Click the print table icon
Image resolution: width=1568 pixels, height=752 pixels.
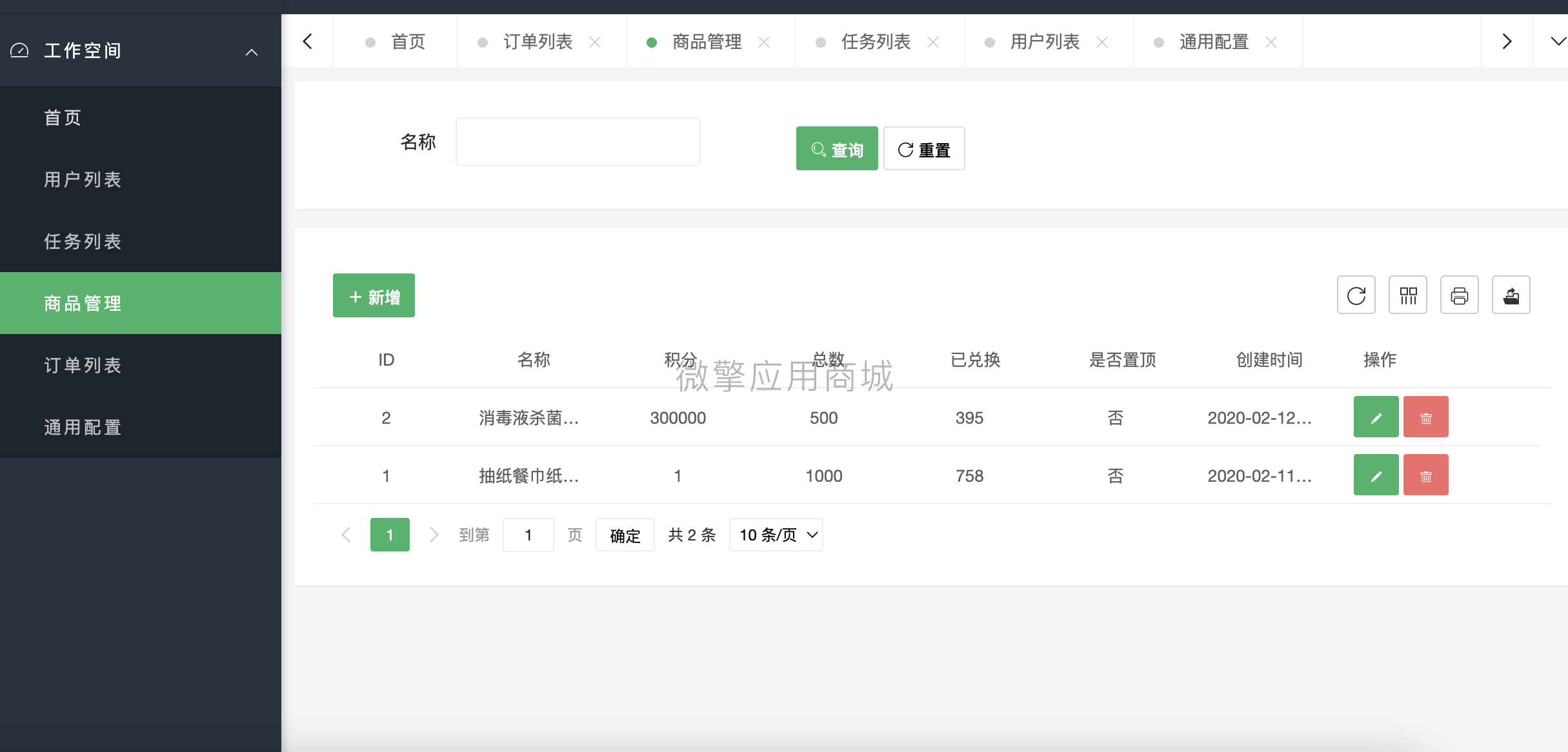(1460, 295)
